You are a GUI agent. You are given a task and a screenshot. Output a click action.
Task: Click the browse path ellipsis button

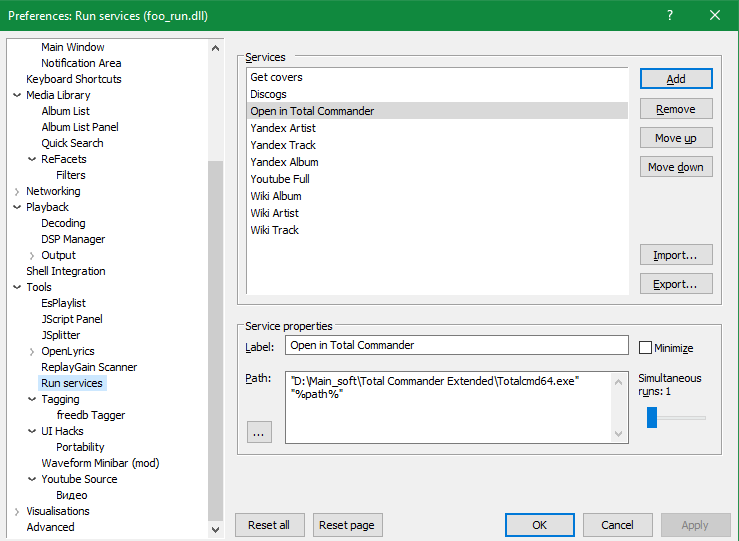259,432
